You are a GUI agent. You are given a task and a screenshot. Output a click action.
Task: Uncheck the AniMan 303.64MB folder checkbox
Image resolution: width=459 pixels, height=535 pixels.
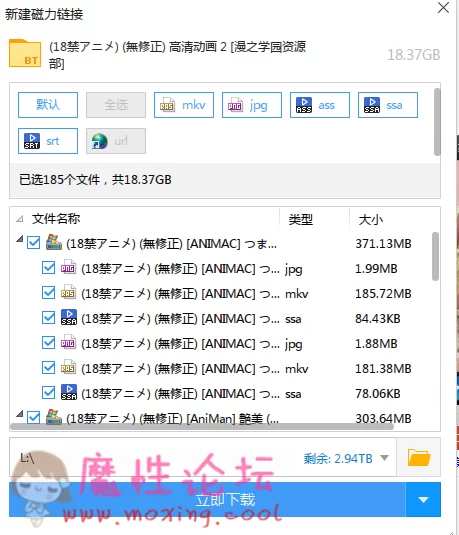34,418
